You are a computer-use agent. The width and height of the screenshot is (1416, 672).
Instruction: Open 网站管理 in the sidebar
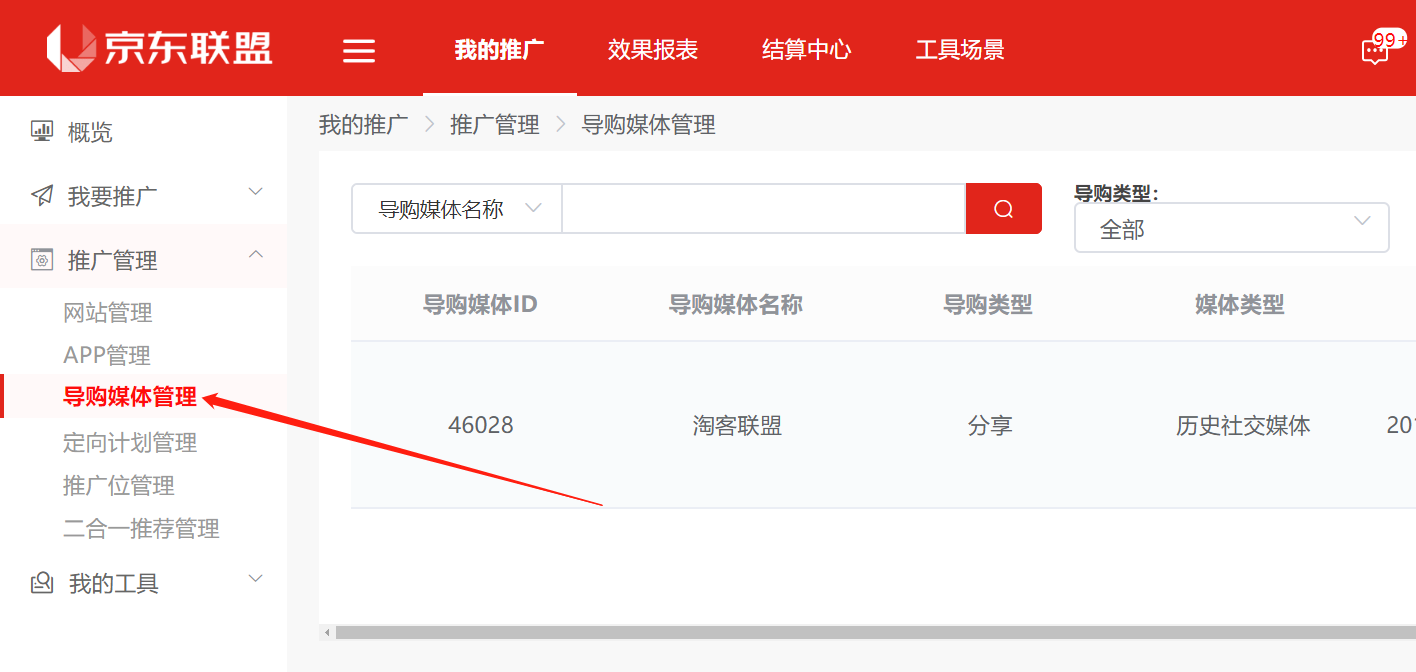[x=108, y=313]
